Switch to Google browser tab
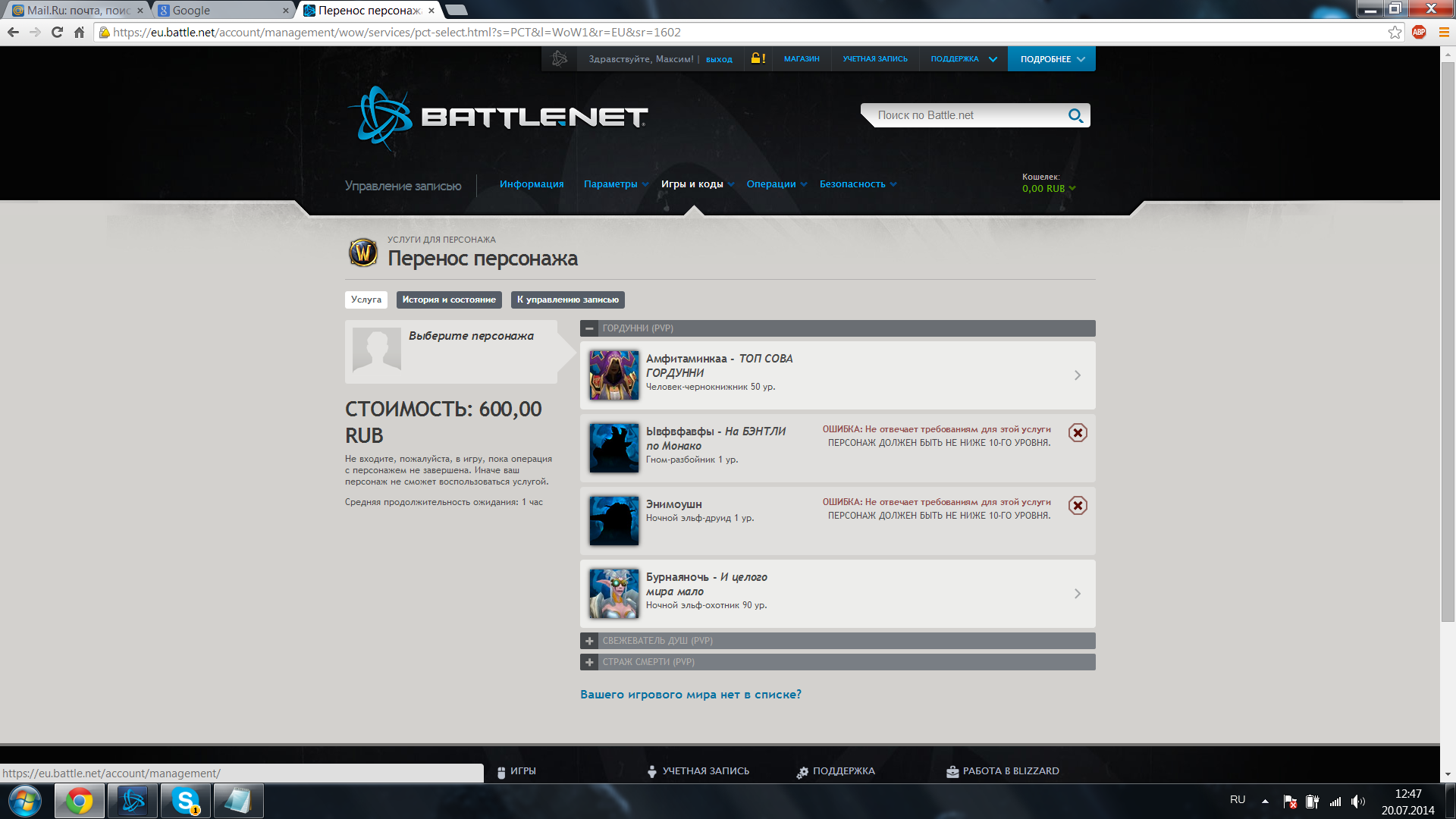The width and height of the screenshot is (1456, 819). [x=224, y=10]
